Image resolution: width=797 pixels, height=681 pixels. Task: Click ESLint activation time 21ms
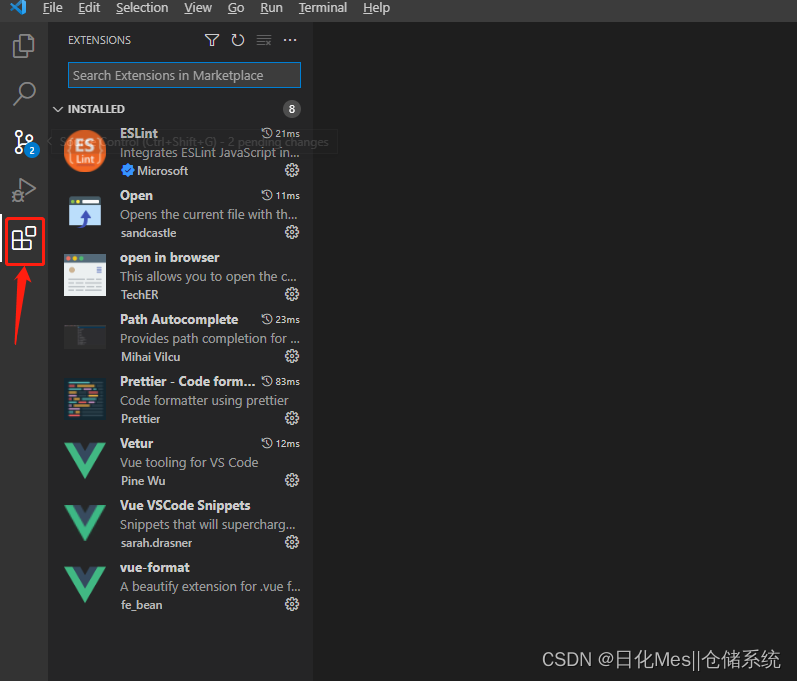(281, 134)
